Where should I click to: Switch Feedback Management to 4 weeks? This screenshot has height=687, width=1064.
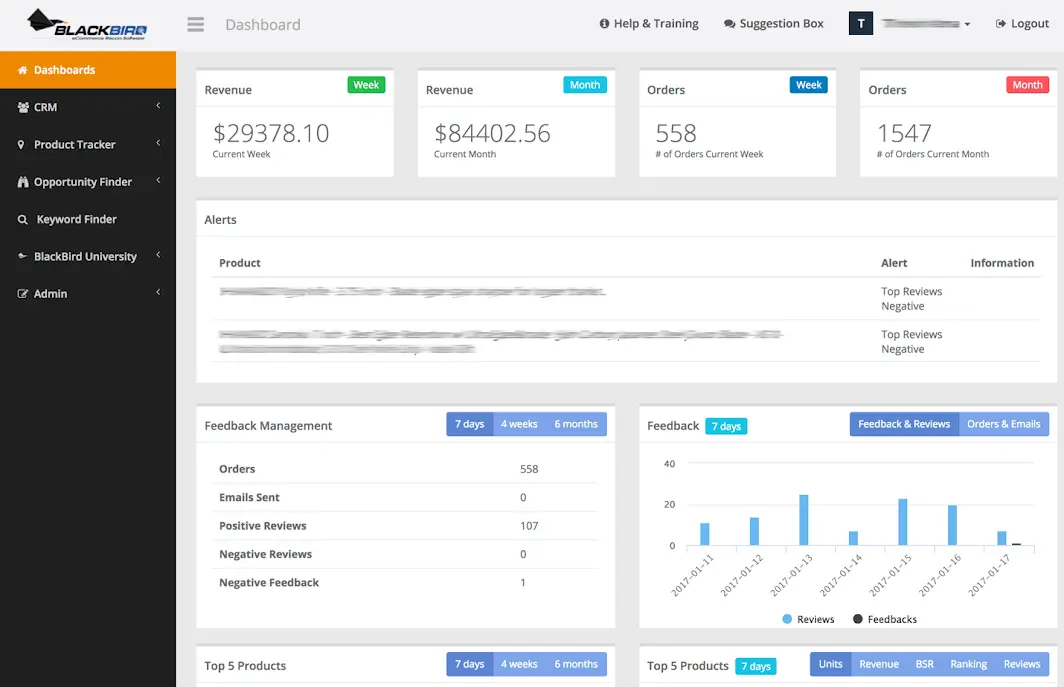tap(520, 424)
